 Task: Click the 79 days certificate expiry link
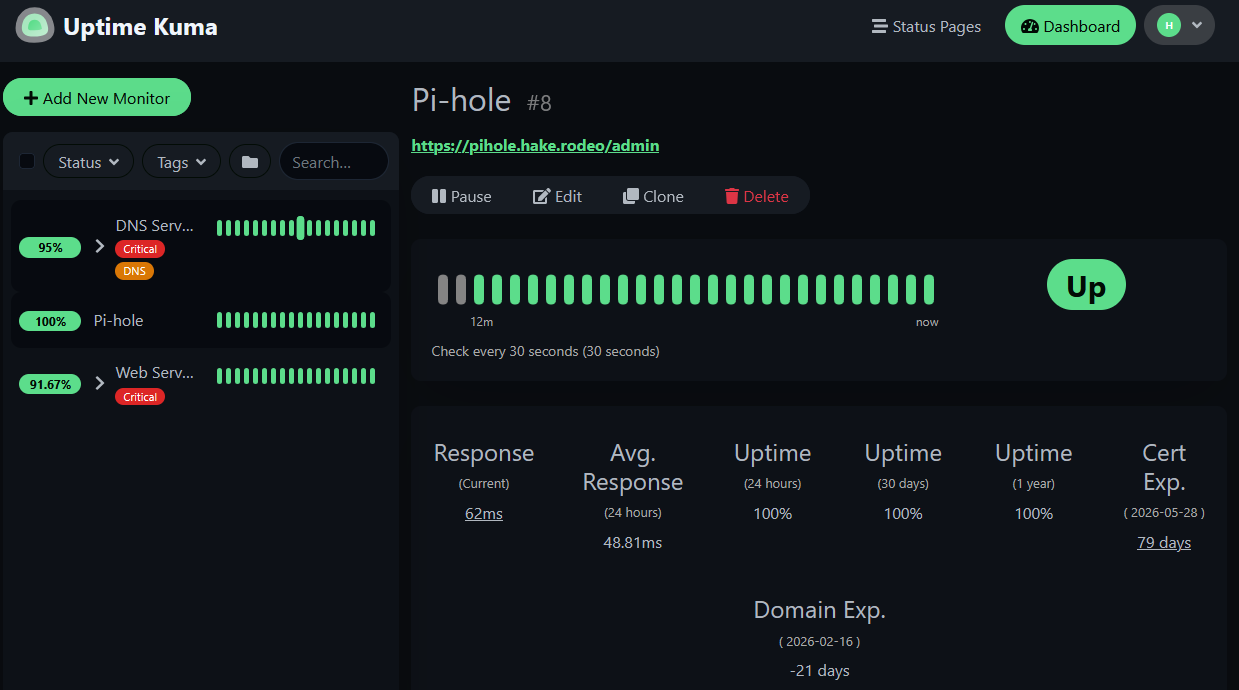[1163, 542]
